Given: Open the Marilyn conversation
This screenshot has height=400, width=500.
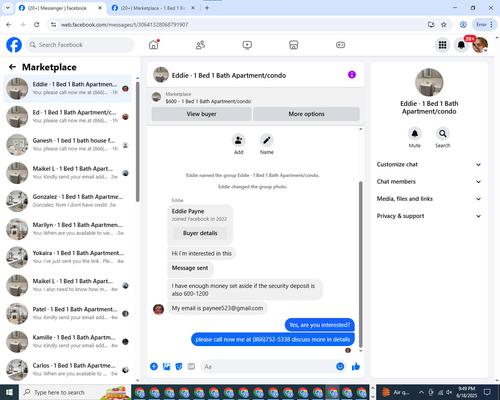Looking at the screenshot, I should tap(68, 229).
